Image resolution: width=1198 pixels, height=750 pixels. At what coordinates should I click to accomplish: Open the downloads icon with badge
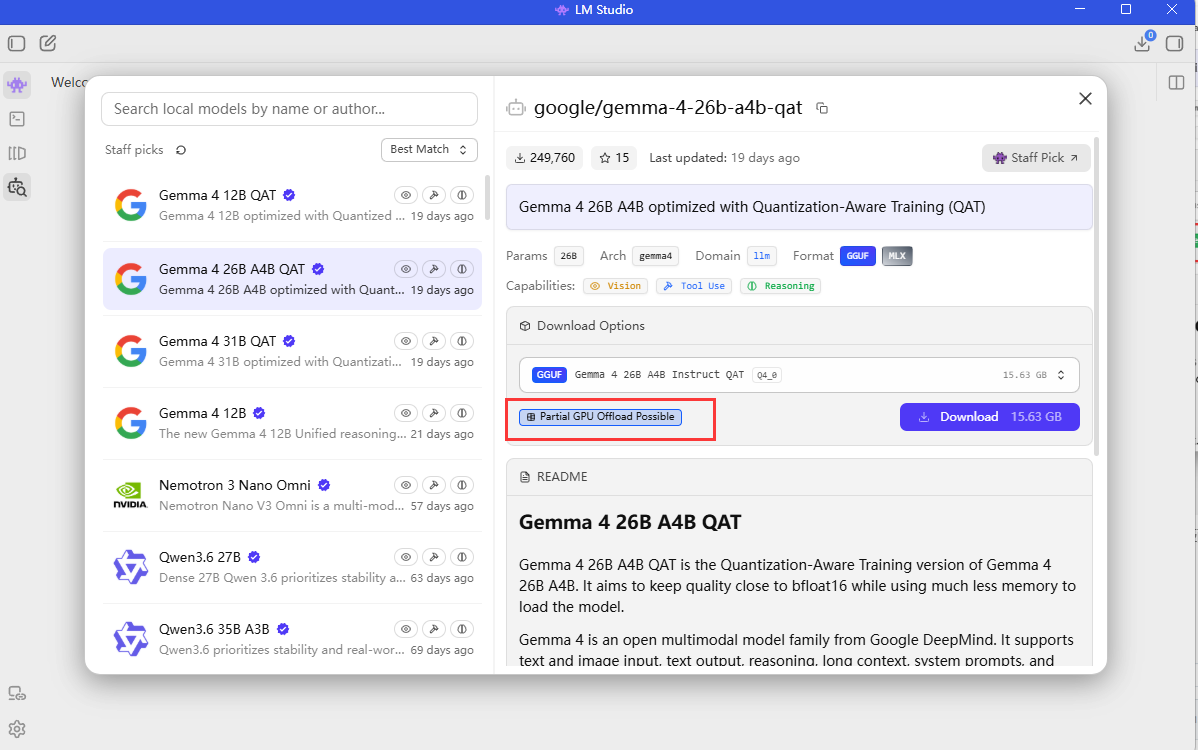coord(1144,42)
